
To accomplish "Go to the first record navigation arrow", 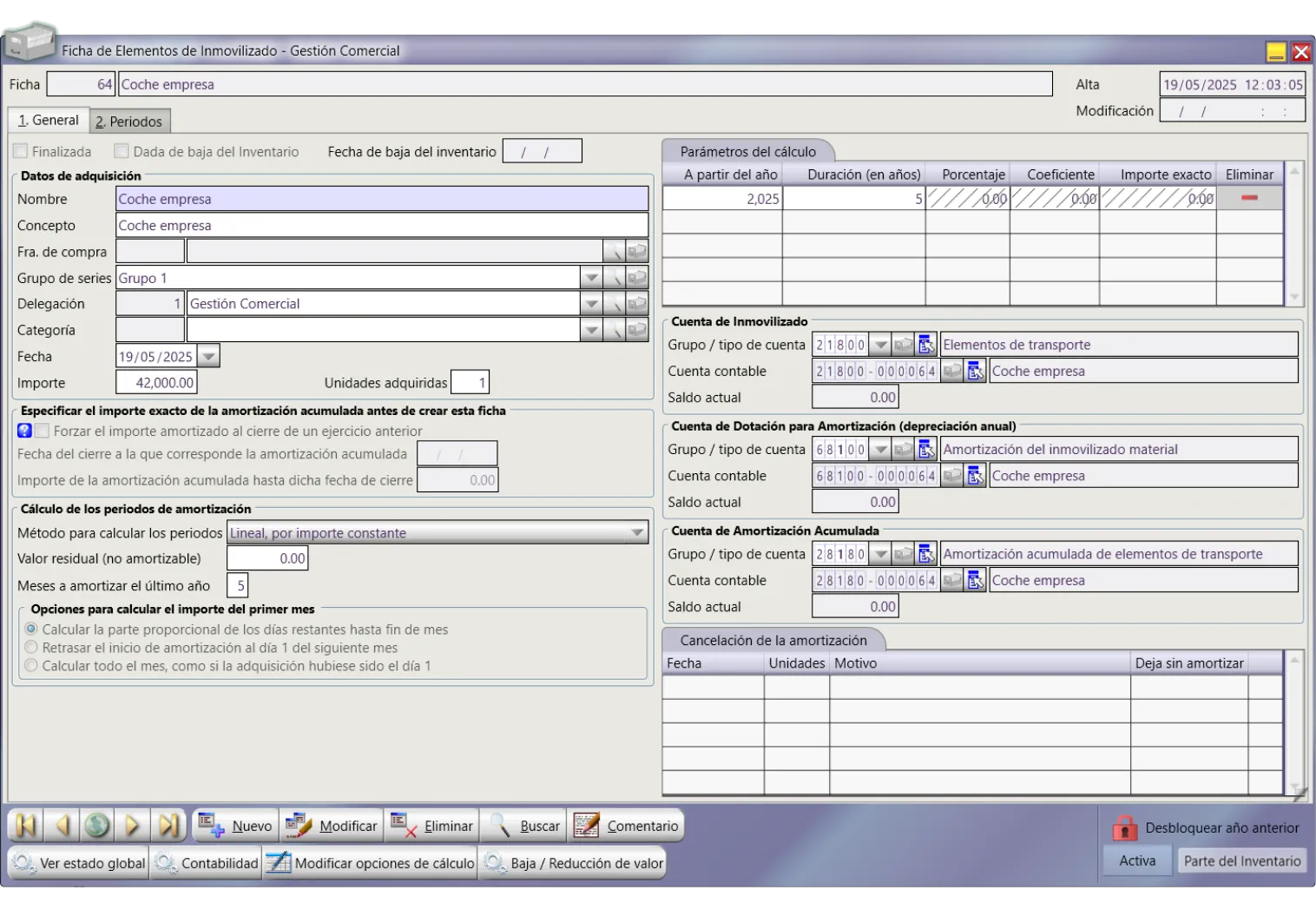I will (26, 825).
